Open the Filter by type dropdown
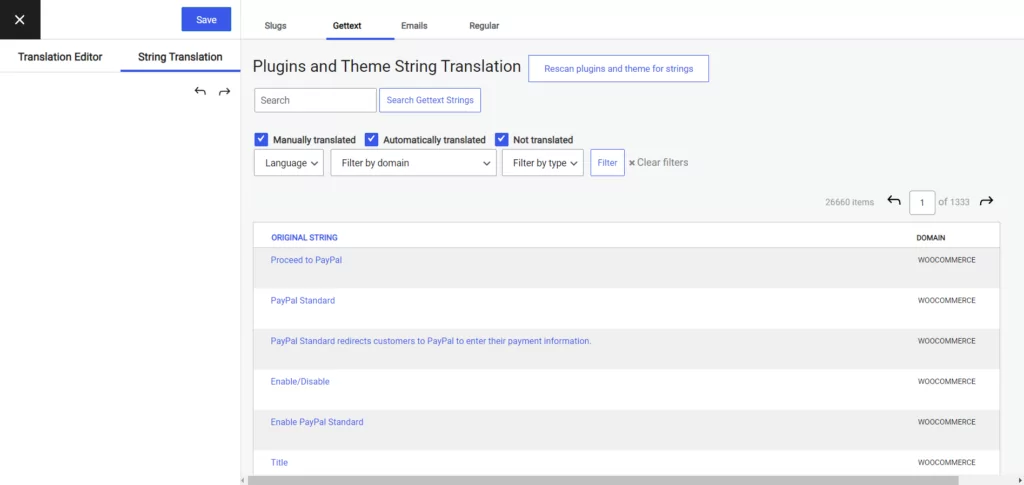Viewport: 1024px width, 485px height. coord(543,163)
